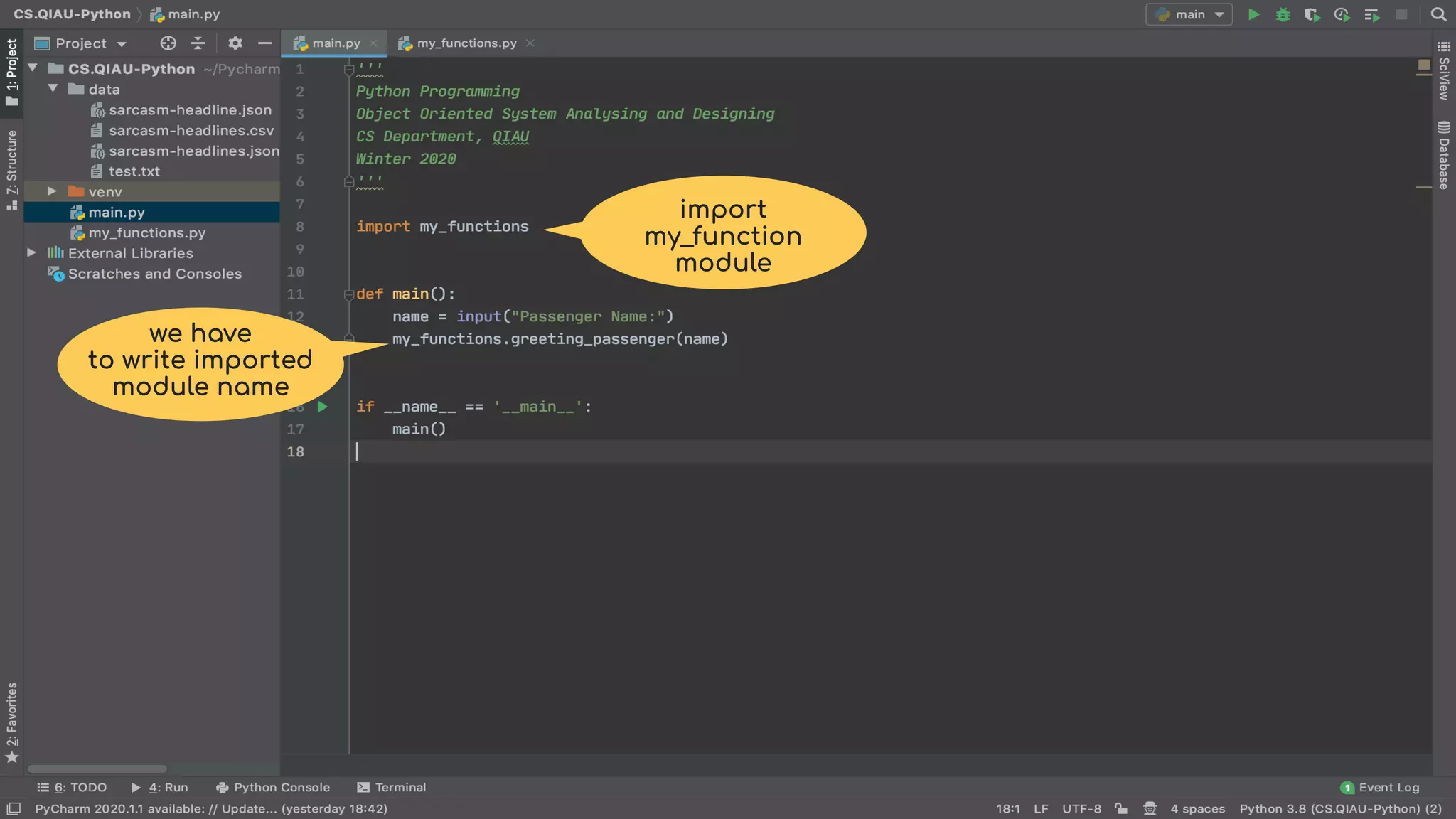
Task: Collapse the data folder
Action: 53,89
